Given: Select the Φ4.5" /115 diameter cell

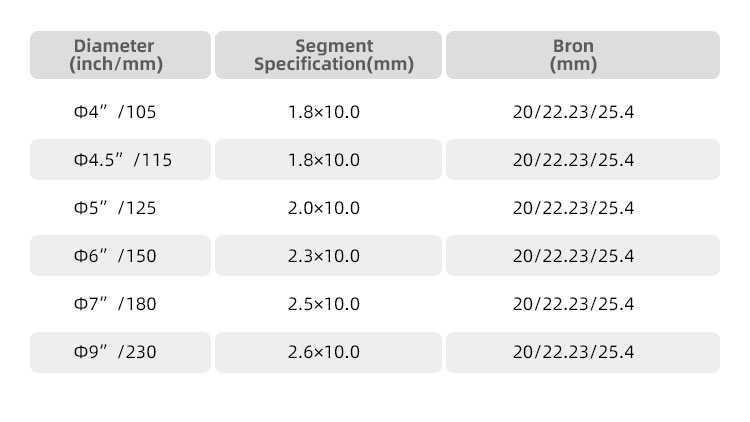Looking at the screenshot, I should click(x=120, y=160).
